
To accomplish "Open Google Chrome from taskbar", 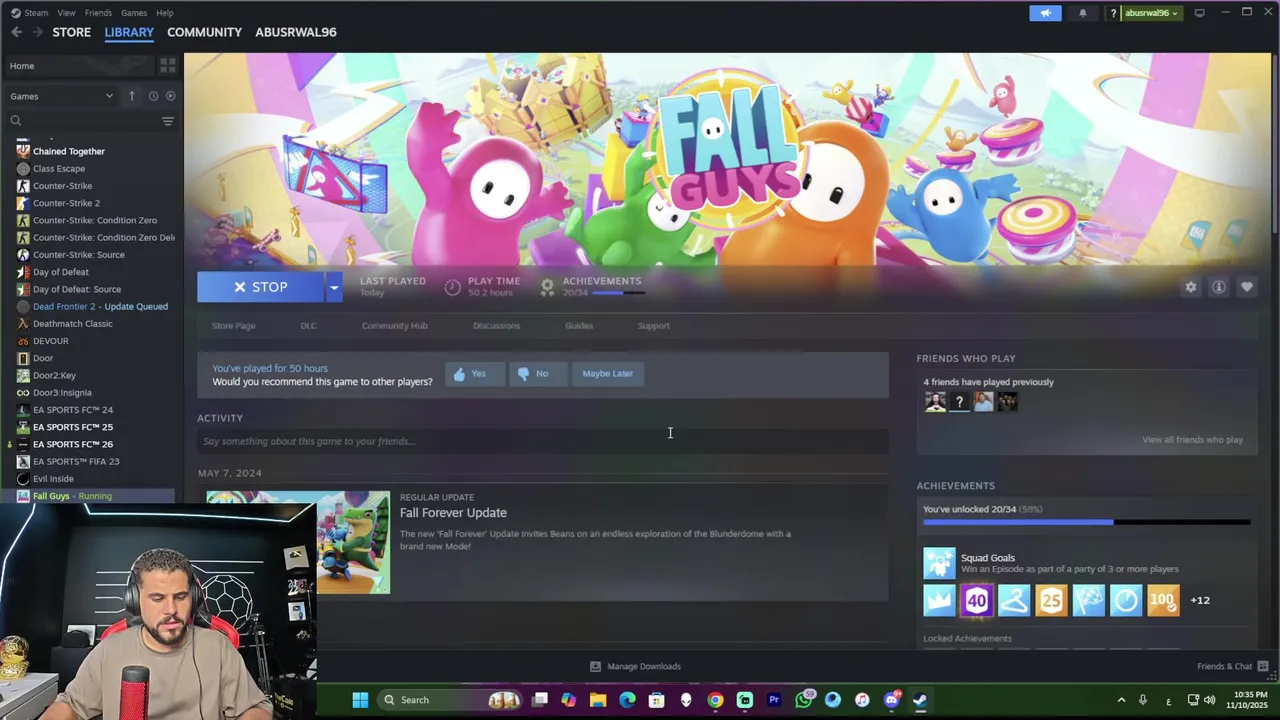I will tap(715, 700).
